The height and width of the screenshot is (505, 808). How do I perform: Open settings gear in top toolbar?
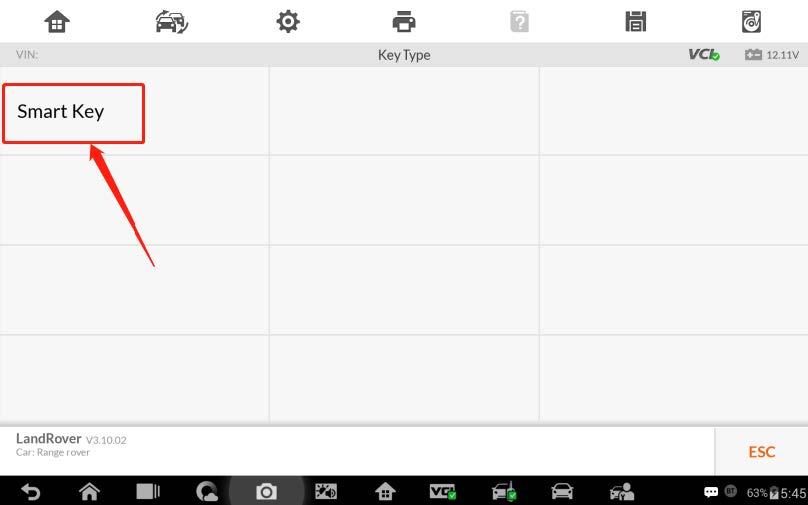pos(288,22)
